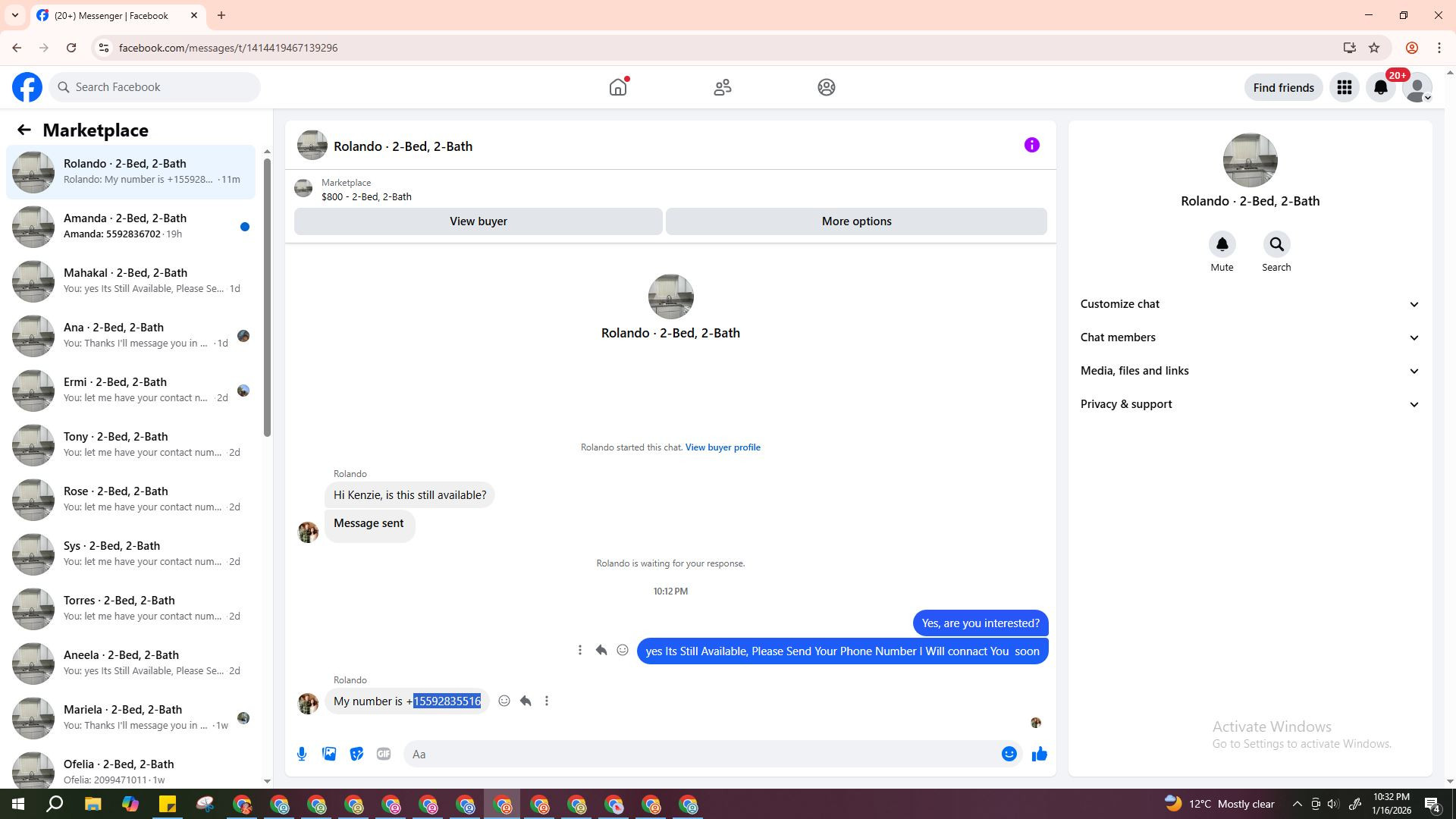Open emoji picker in the message box
The width and height of the screenshot is (1456, 819).
point(1009,754)
